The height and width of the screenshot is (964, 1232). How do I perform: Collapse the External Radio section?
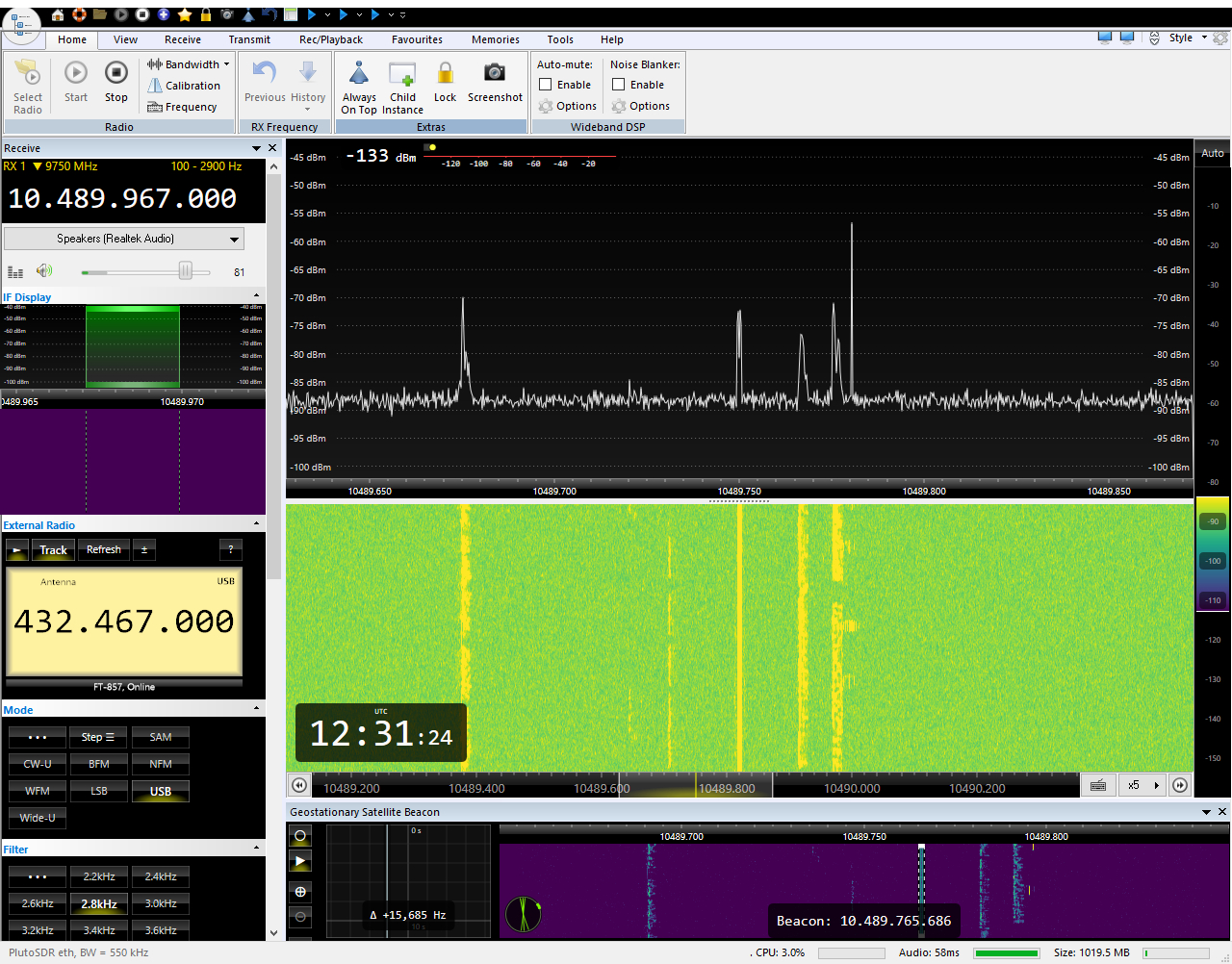tap(256, 524)
